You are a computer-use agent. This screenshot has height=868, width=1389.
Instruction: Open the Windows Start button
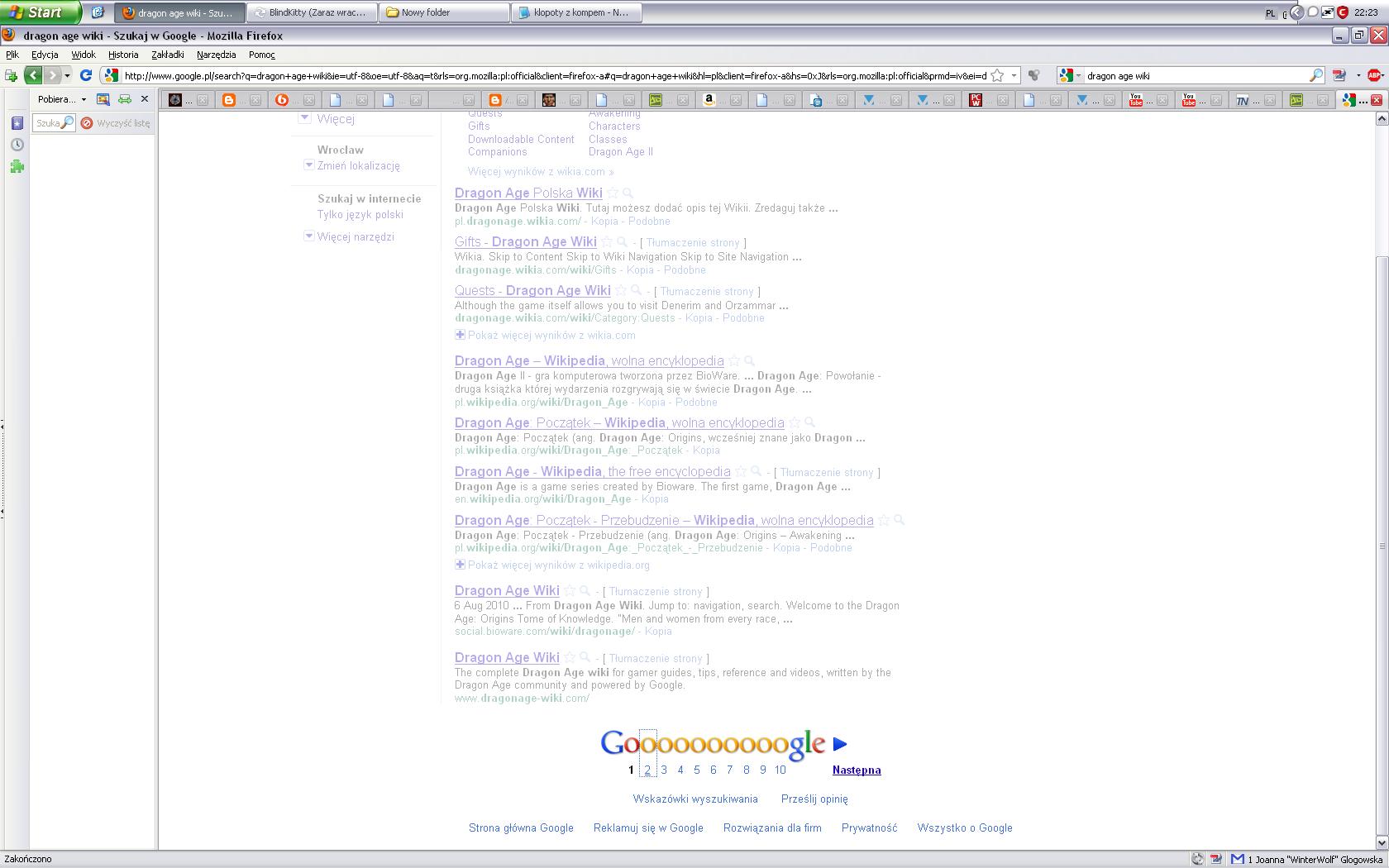click(x=41, y=12)
